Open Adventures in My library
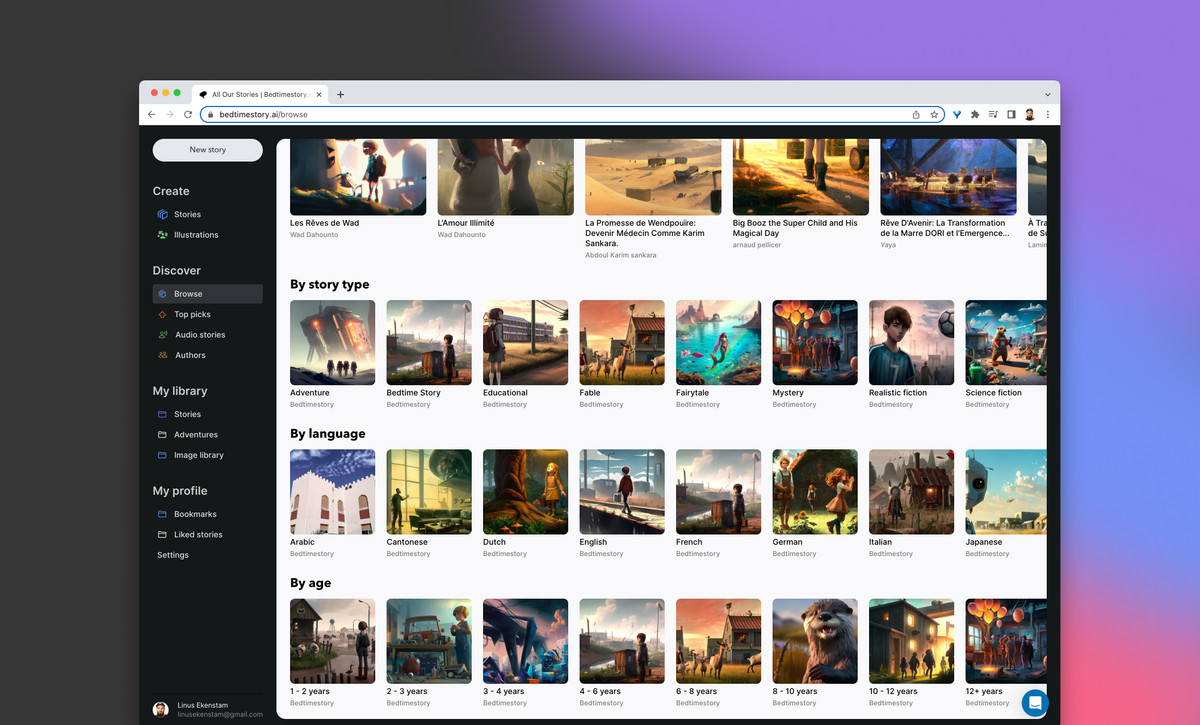Screen dimensions: 1200x725 (195, 435)
